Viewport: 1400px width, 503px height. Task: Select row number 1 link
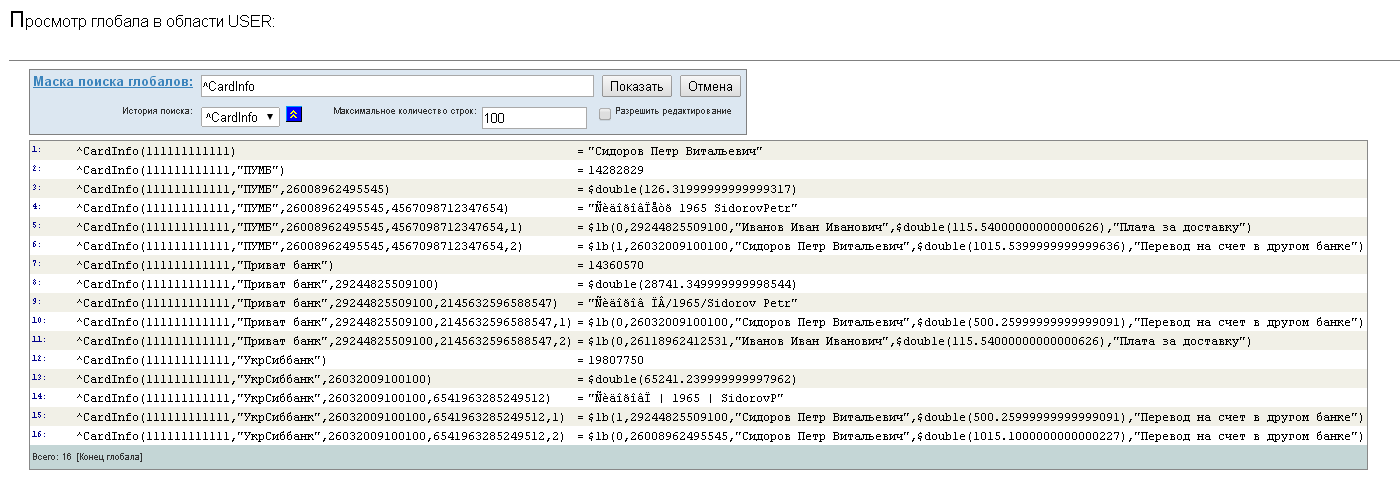pos(36,149)
